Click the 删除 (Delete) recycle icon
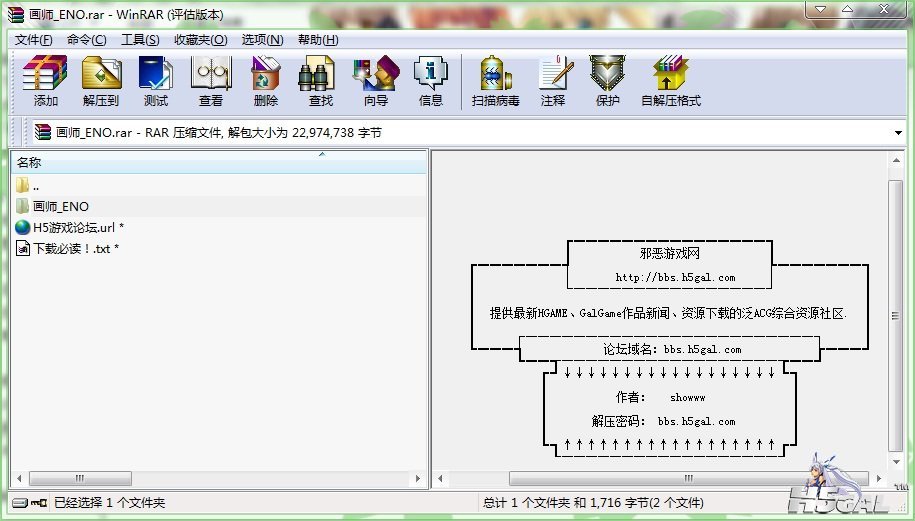The height and width of the screenshot is (521, 915). coord(266,81)
